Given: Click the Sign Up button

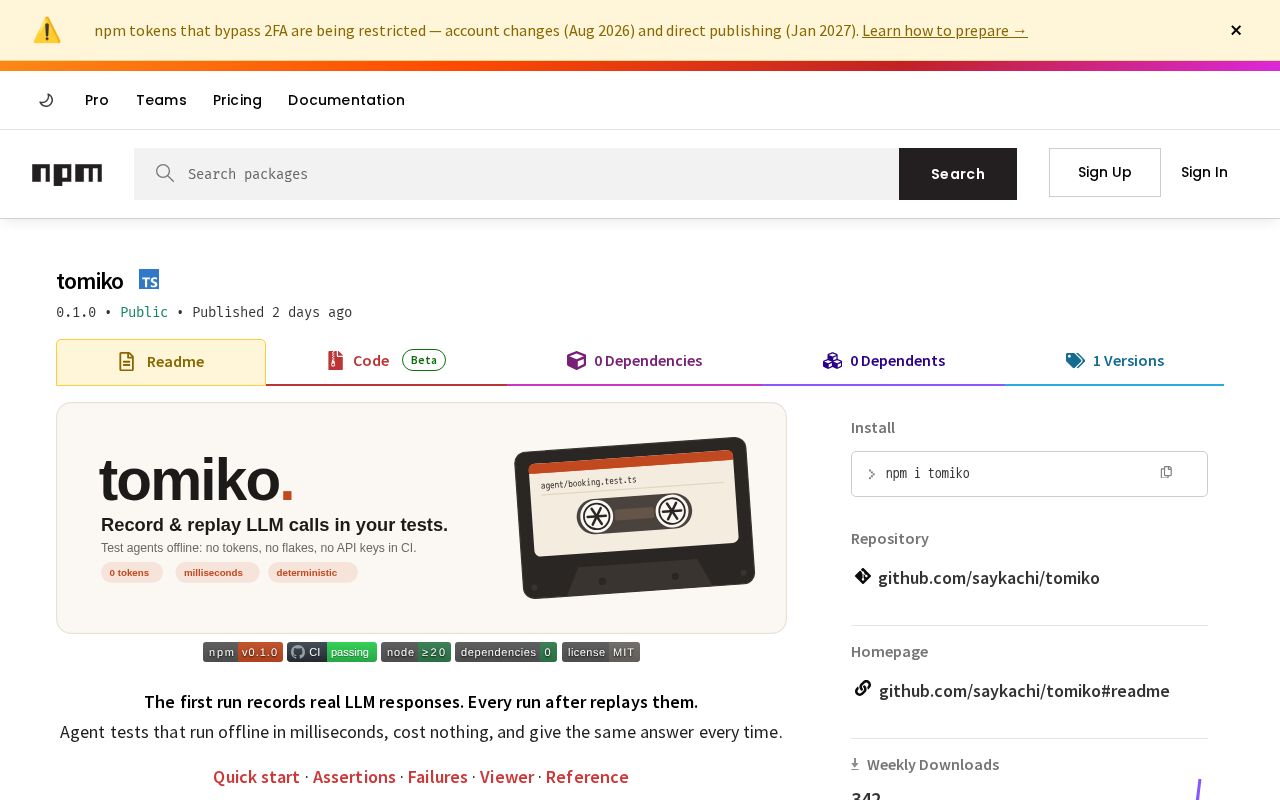Looking at the screenshot, I should coord(1105,172).
